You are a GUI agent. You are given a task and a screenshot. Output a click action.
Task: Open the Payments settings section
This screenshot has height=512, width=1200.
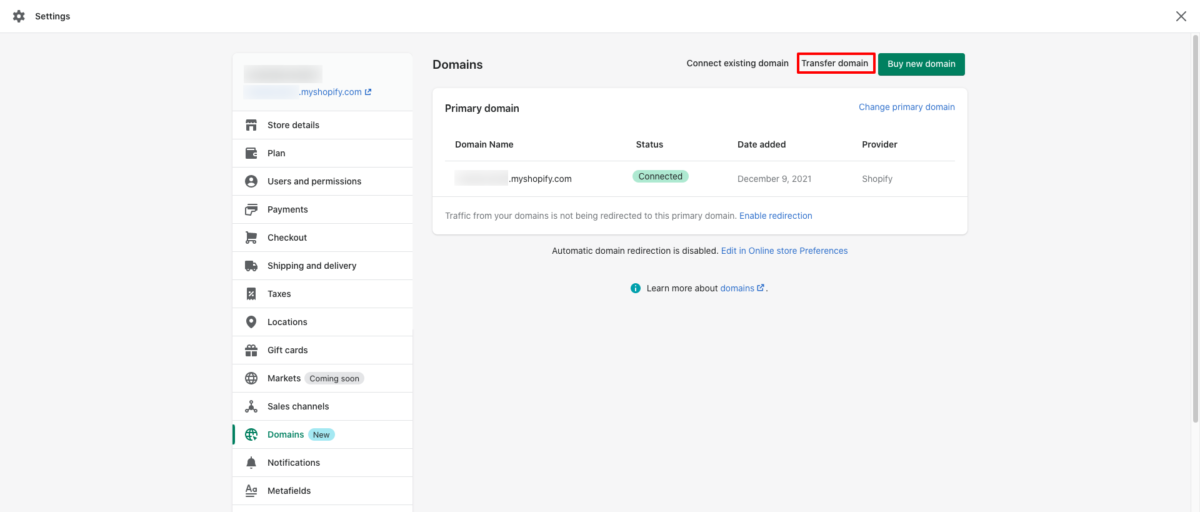click(287, 210)
